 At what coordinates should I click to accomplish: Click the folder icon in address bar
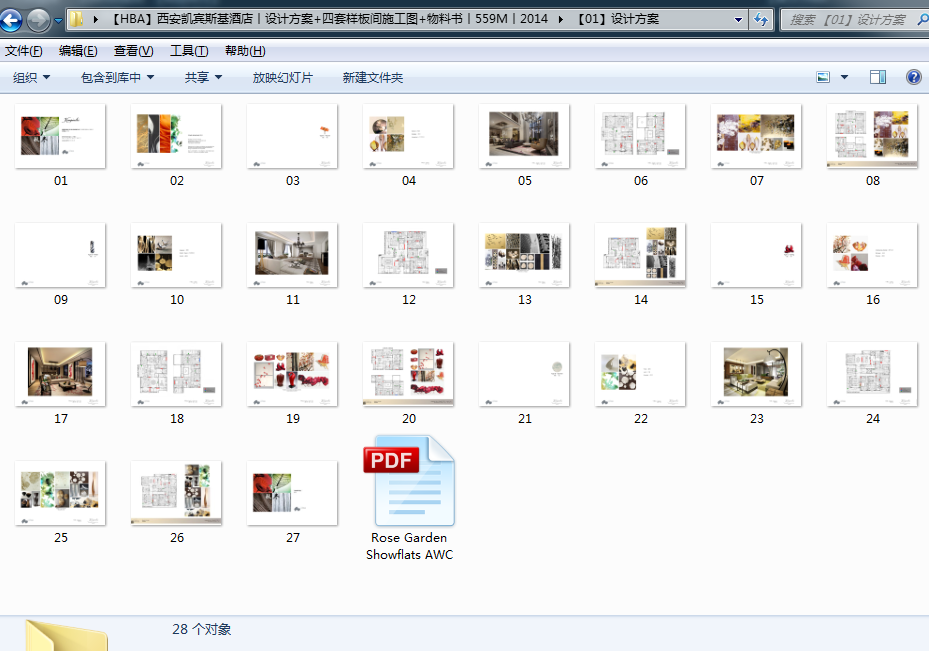(76, 19)
